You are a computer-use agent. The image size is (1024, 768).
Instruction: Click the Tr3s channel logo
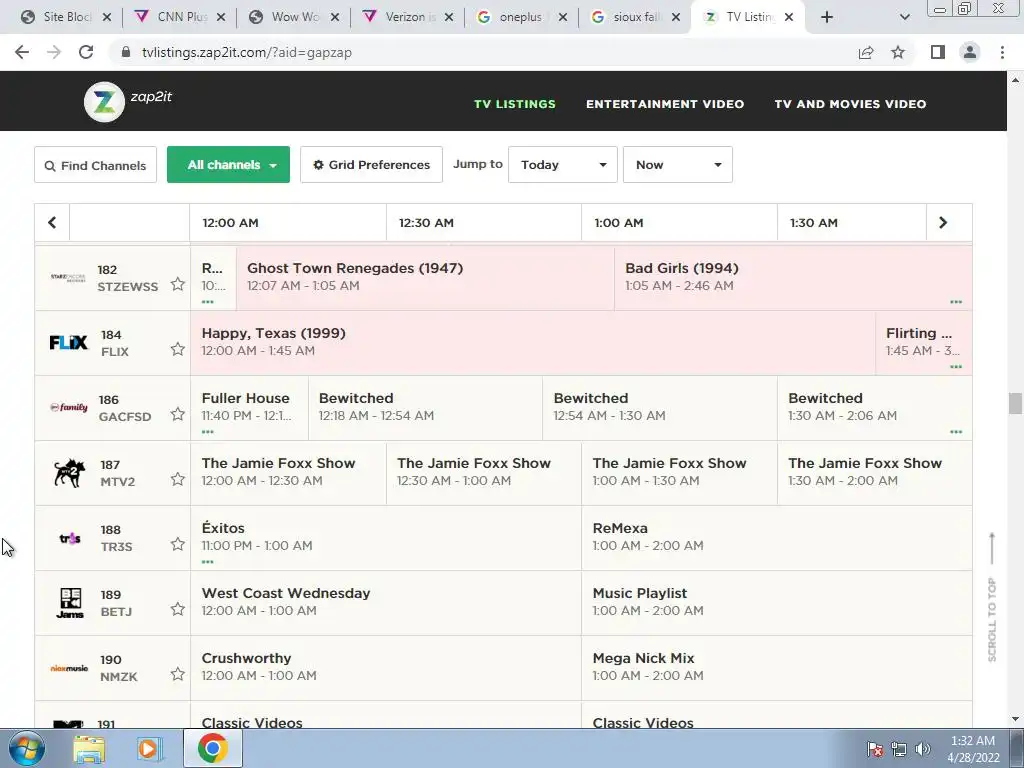point(70,538)
